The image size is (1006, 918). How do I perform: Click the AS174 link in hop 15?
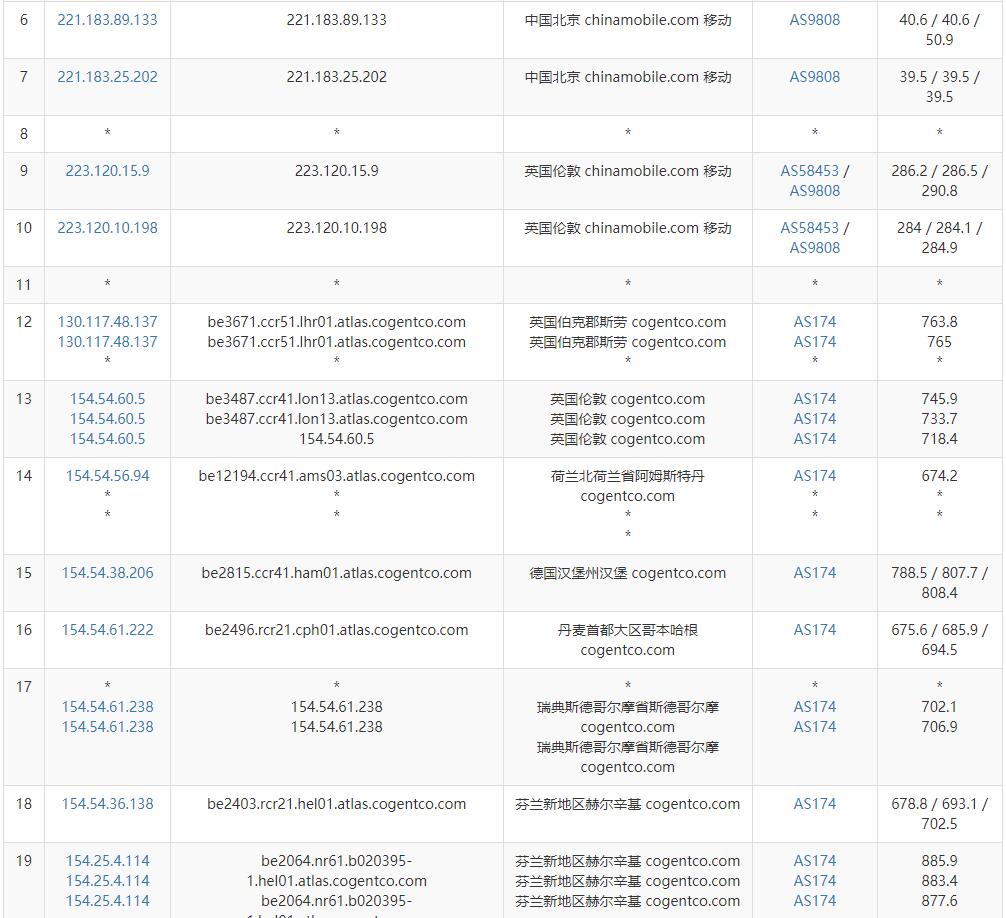(x=814, y=573)
